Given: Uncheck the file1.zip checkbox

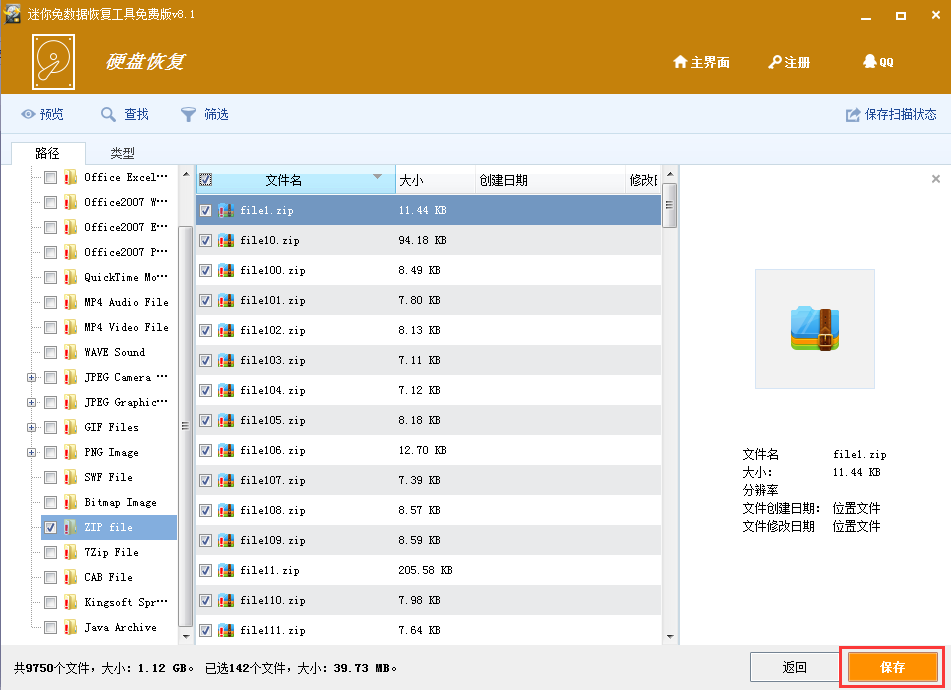Looking at the screenshot, I should [206, 210].
